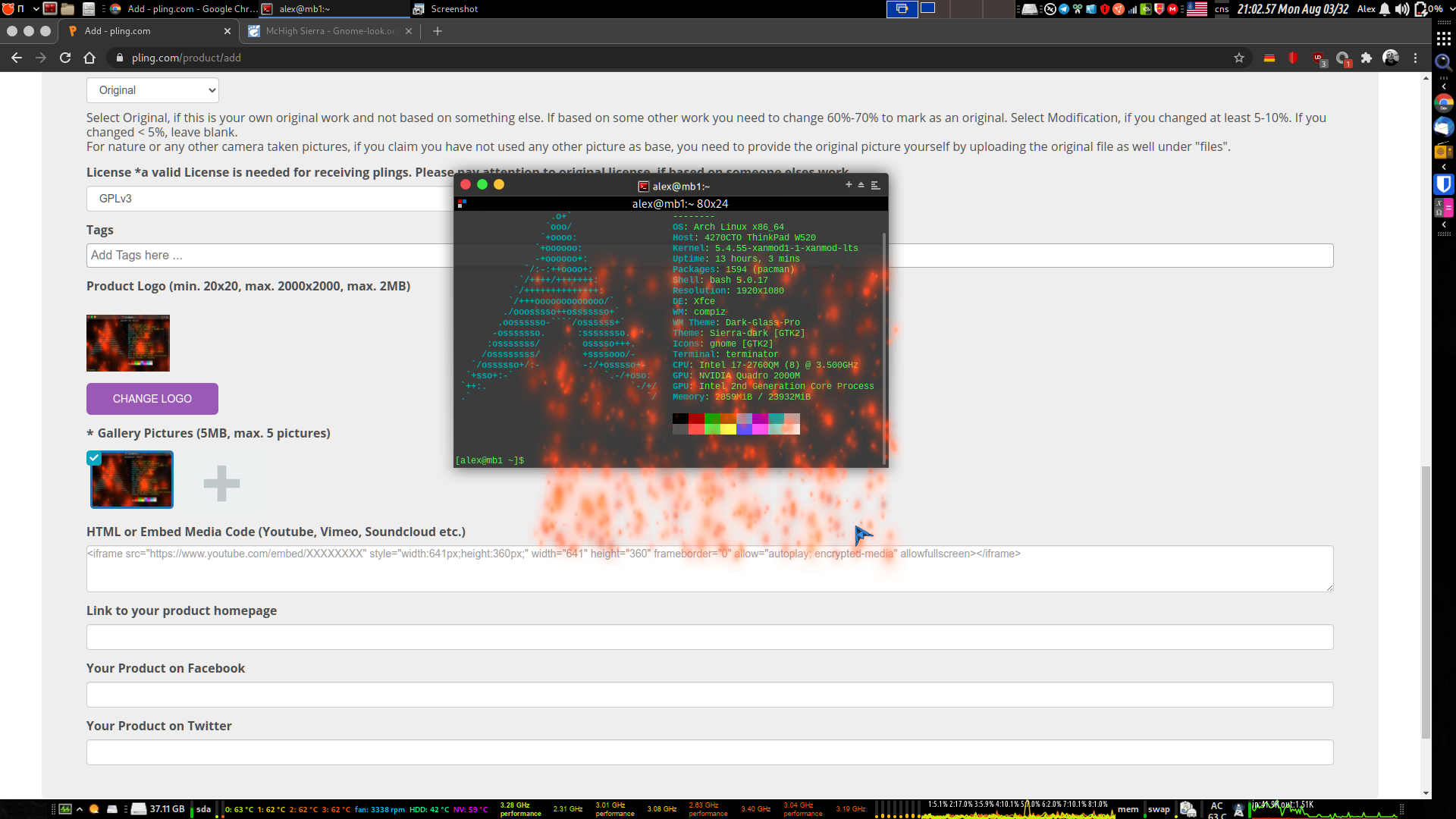The width and height of the screenshot is (1456, 819).
Task: Click the product logo thumbnail
Action: point(128,343)
